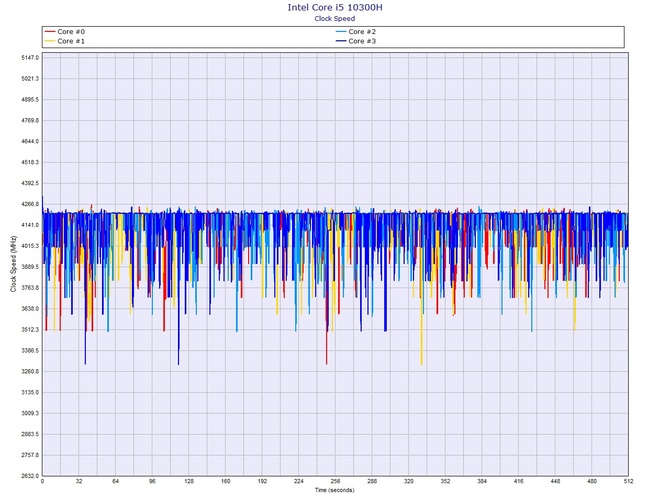Click the 5147.0 y-axis value
The height and width of the screenshot is (502, 670).
[x=30, y=57]
